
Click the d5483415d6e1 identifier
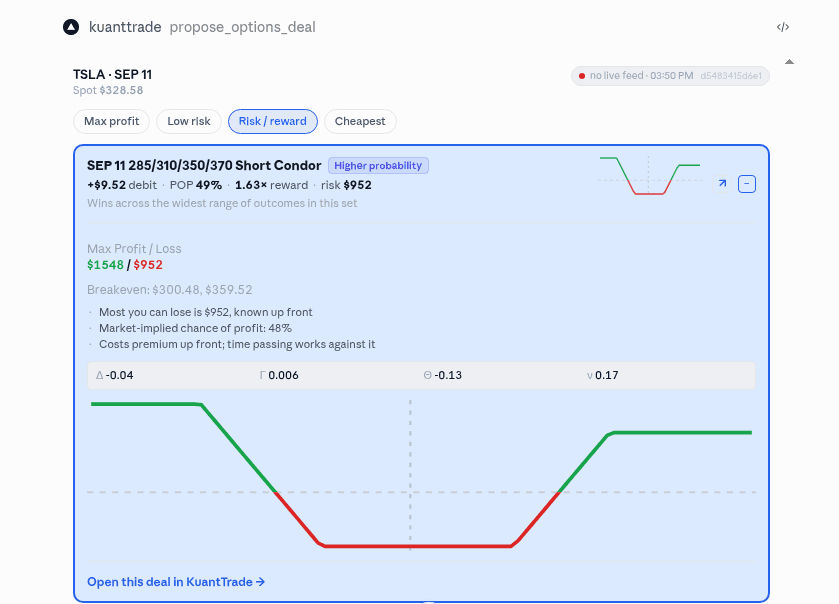tap(731, 76)
